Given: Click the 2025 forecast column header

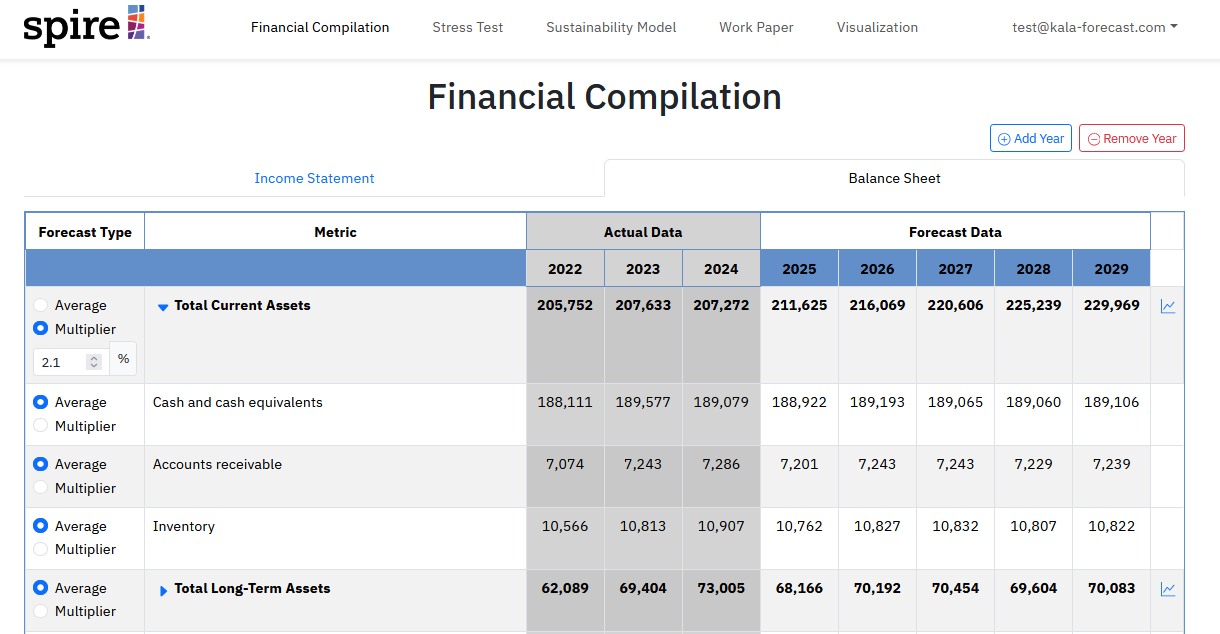Looking at the screenshot, I should (799, 268).
